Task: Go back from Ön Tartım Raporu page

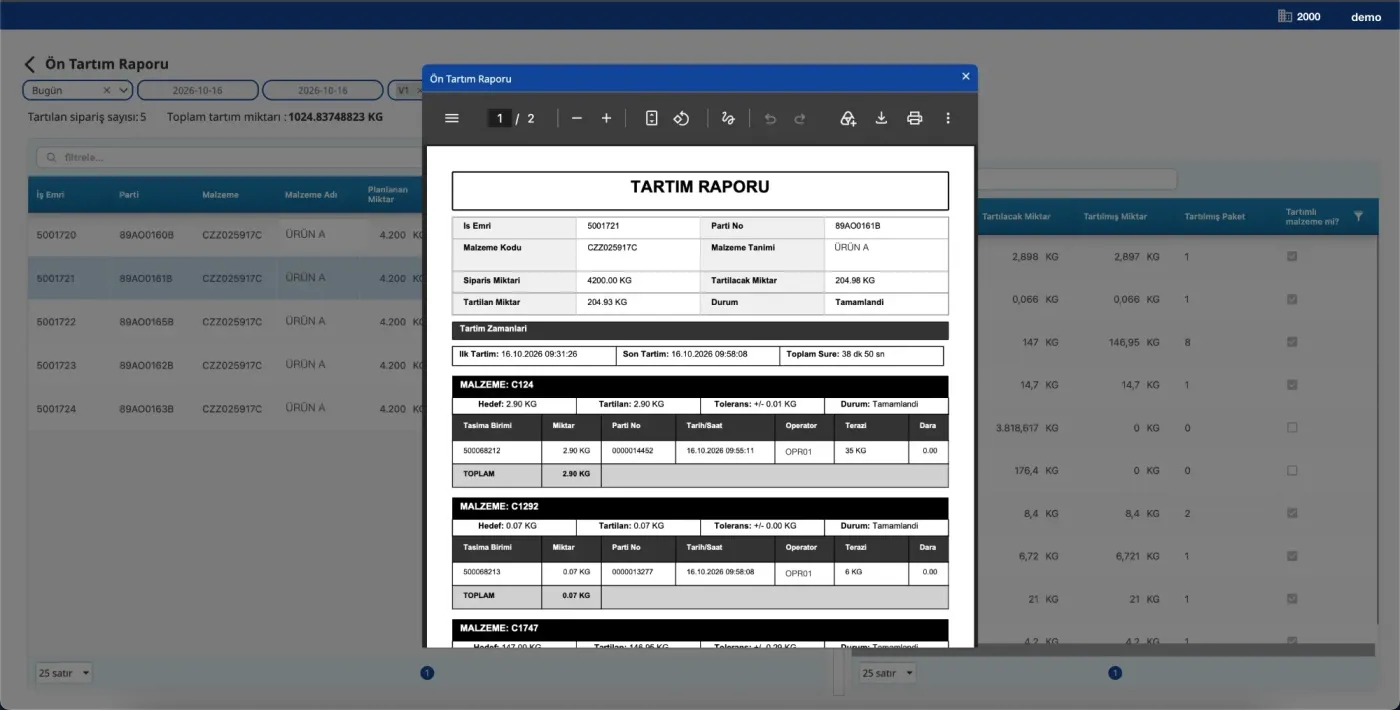Action: tap(29, 64)
